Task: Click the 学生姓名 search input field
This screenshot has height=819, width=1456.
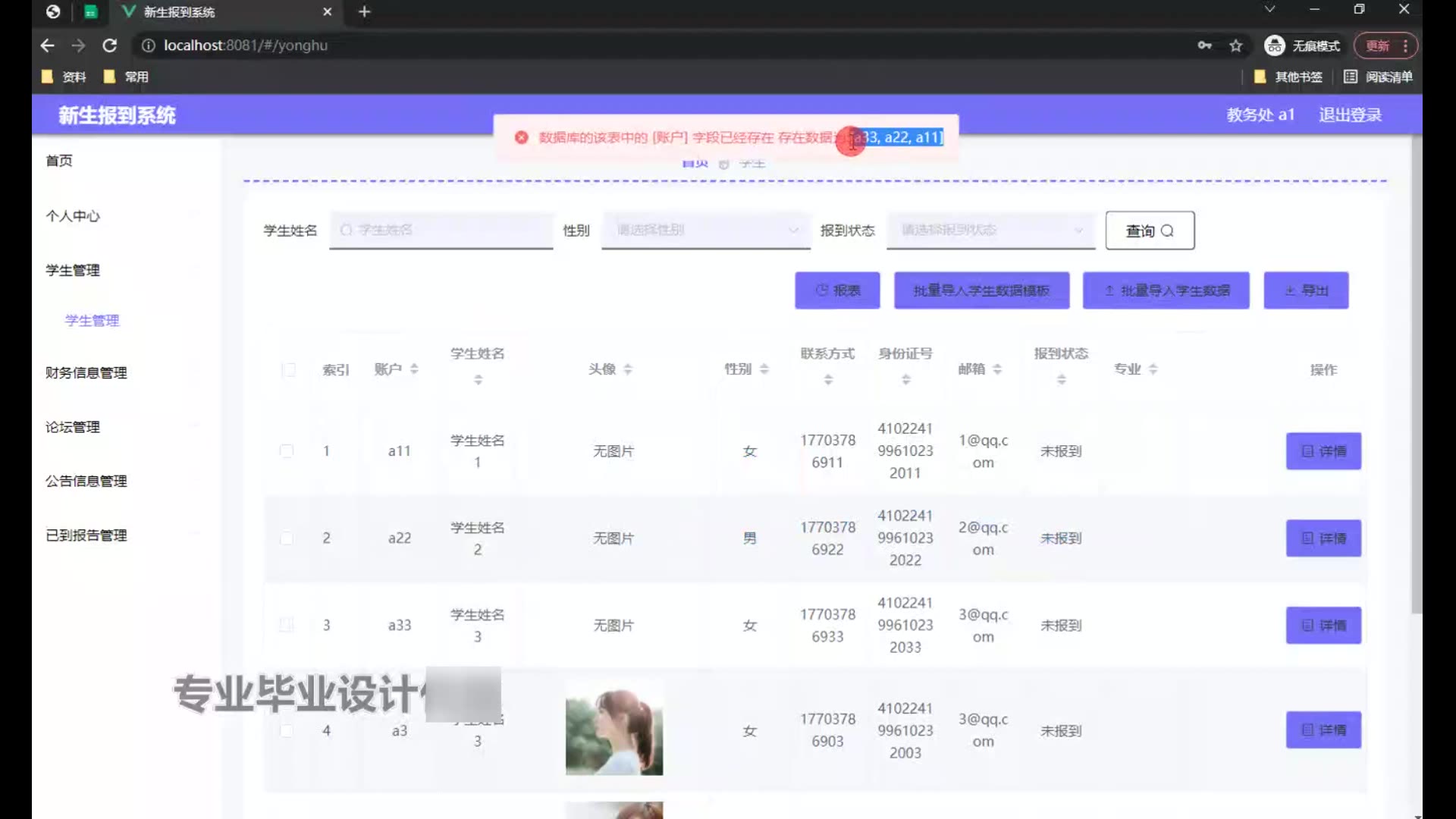Action: (441, 230)
